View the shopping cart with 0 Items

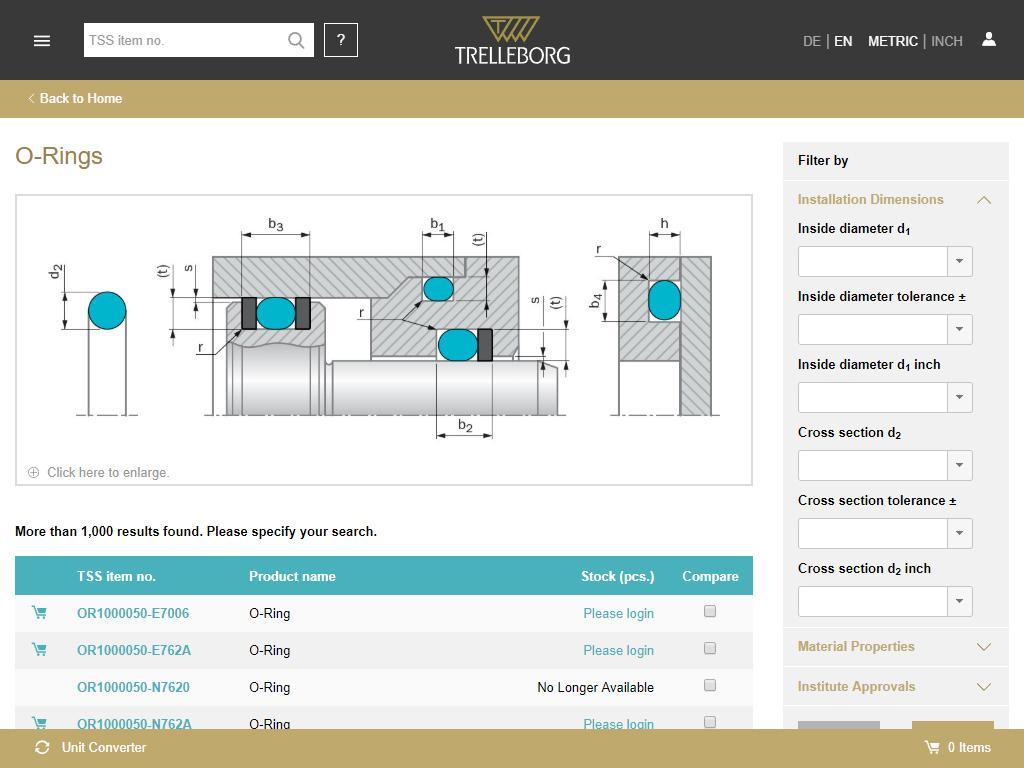coord(957,748)
